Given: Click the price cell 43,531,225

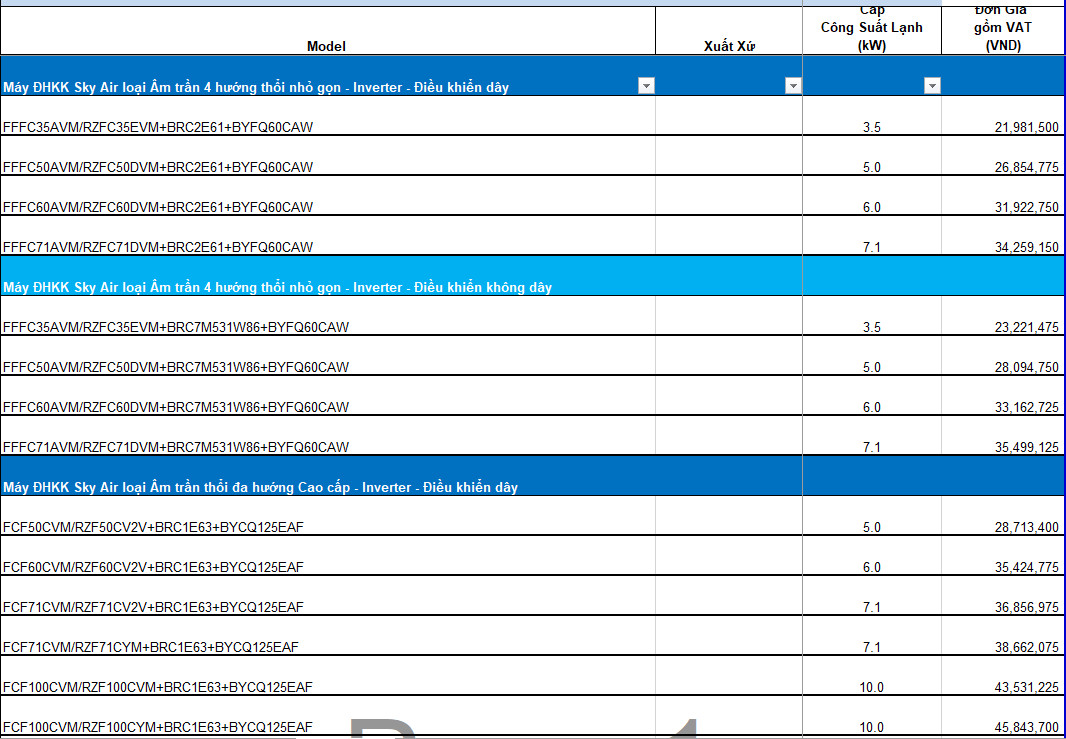Looking at the screenshot, I should [1027, 687].
